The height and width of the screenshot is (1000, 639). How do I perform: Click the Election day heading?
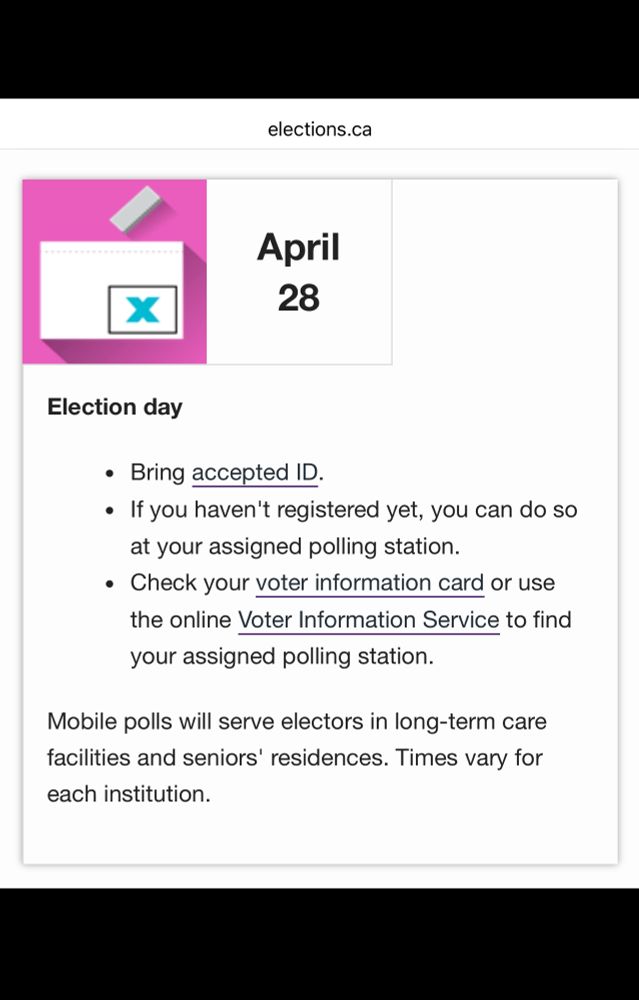115,407
